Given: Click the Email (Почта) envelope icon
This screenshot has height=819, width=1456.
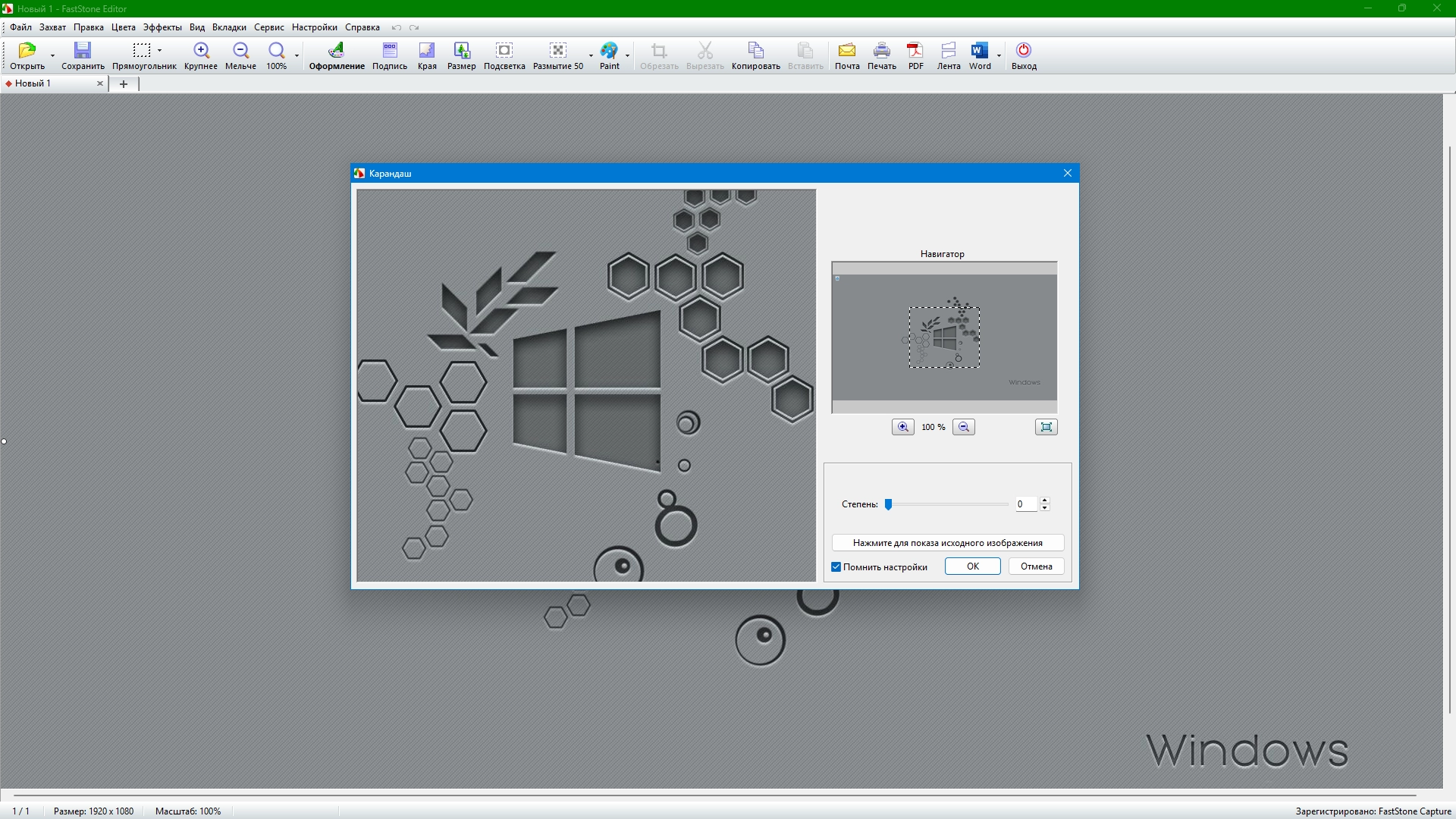Looking at the screenshot, I should [x=846, y=51].
